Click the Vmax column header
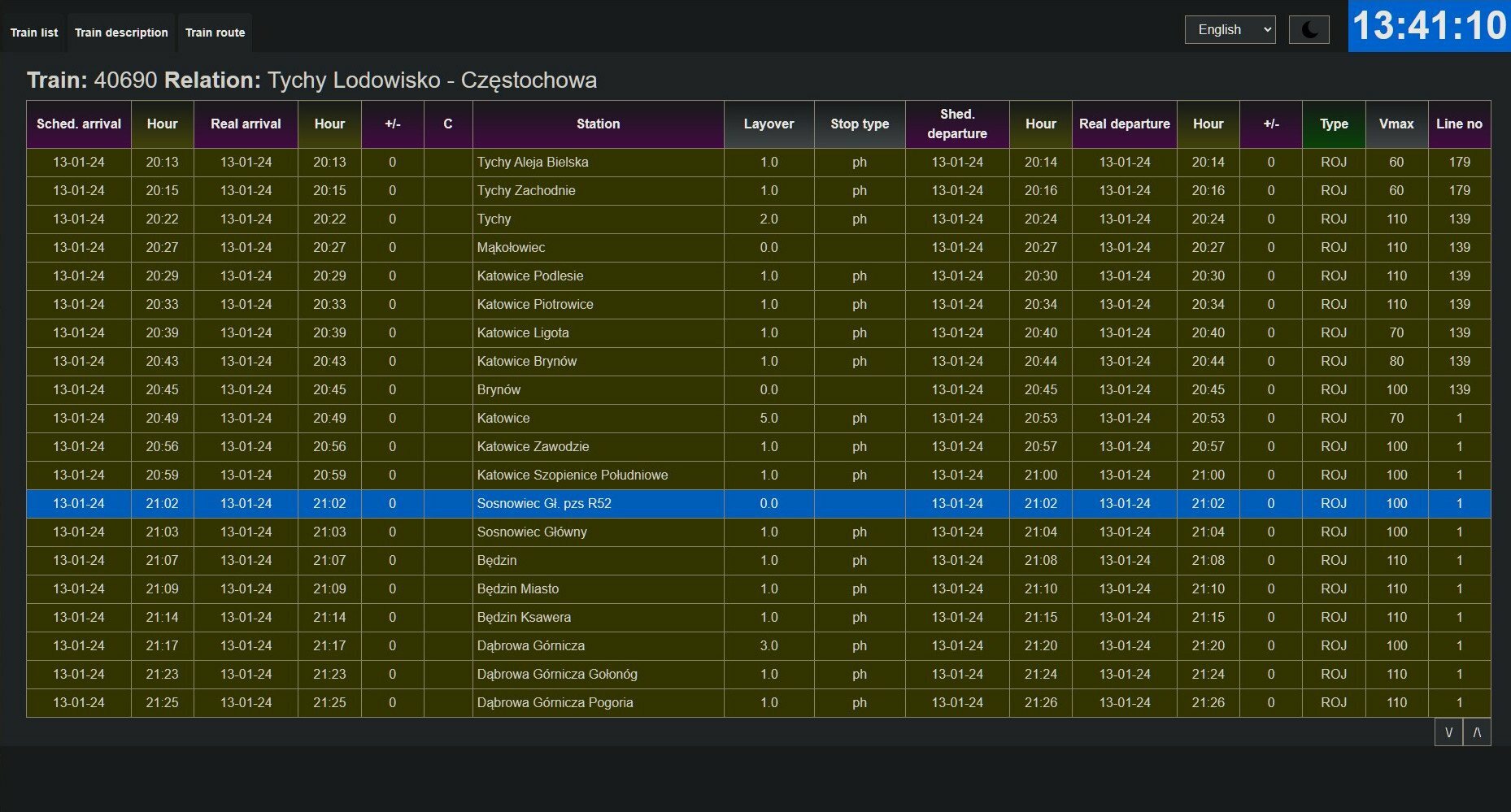 point(1396,124)
